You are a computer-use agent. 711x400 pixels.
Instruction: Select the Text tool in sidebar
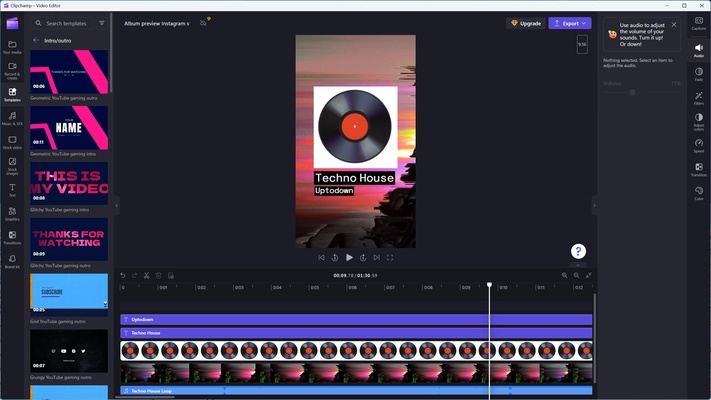(12, 190)
